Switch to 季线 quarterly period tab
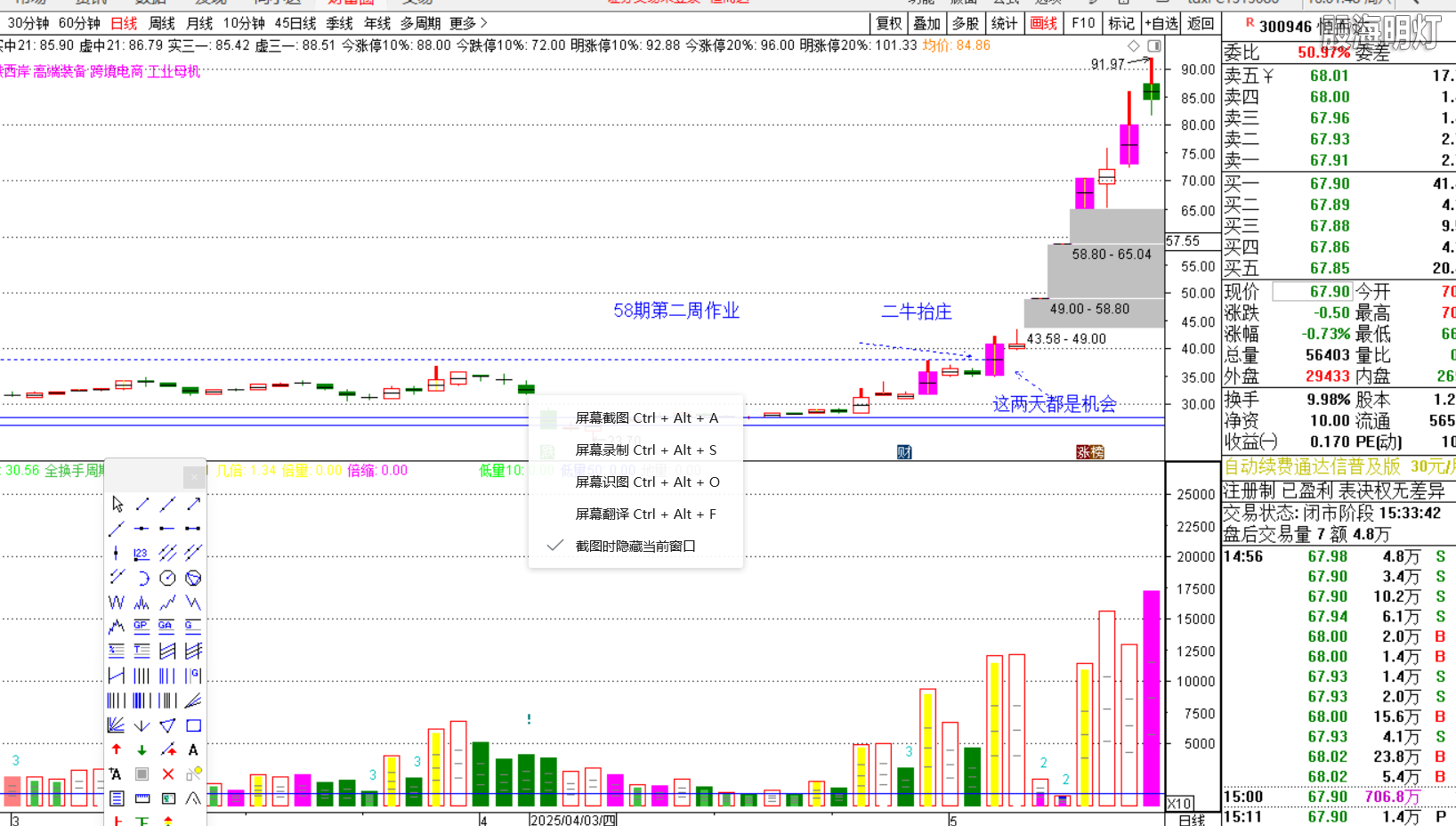Viewport: 1456px width, 826px height. point(339,23)
